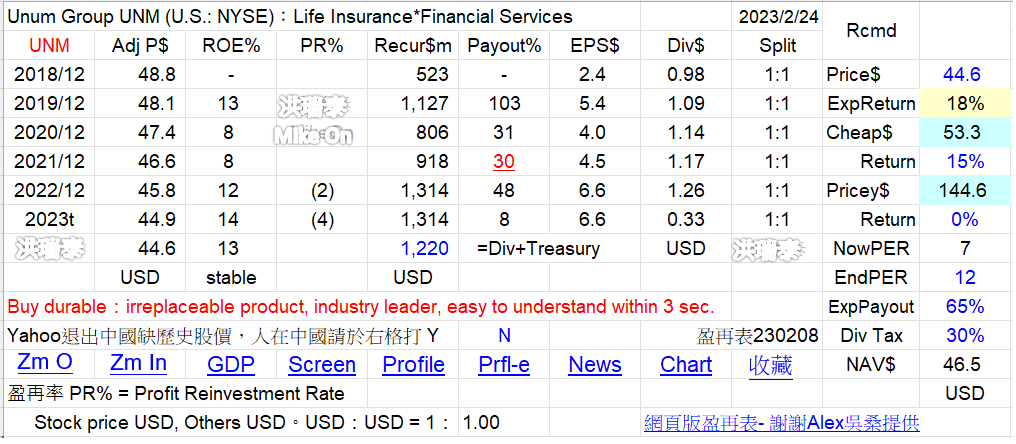This screenshot has height=444, width=1016.
Task: Open the 網頁版盈再表 Alex吳桑 link
Action: 781,423
